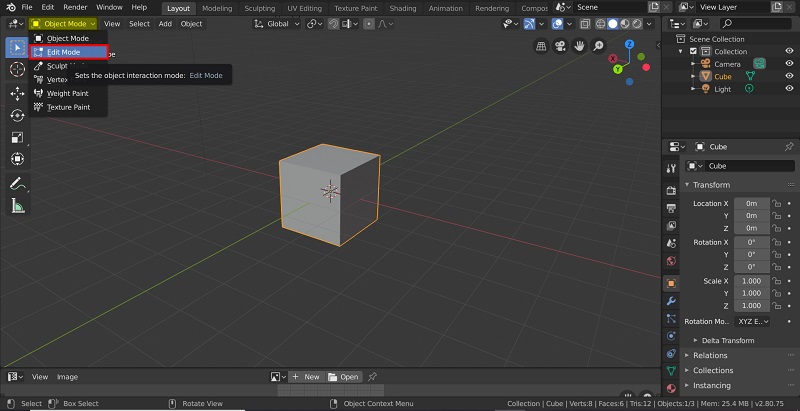Open the Rotation Mode XYZ Euler dropdown
This screenshot has height=411, width=800.
tap(752, 321)
